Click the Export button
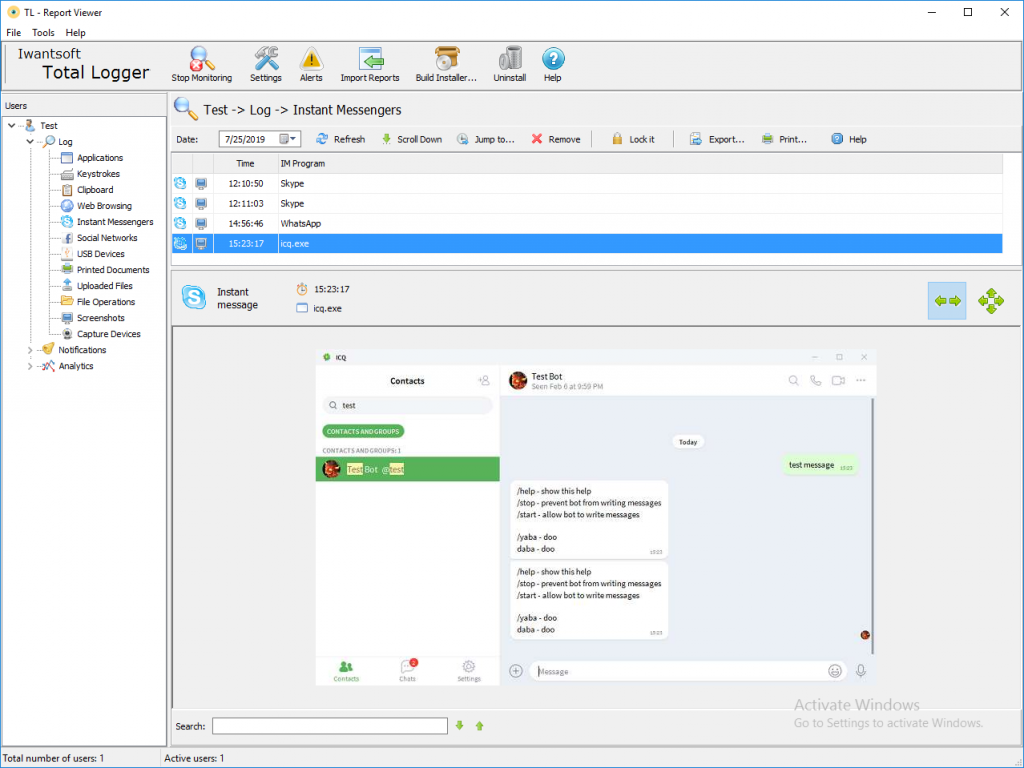 coord(717,139)
